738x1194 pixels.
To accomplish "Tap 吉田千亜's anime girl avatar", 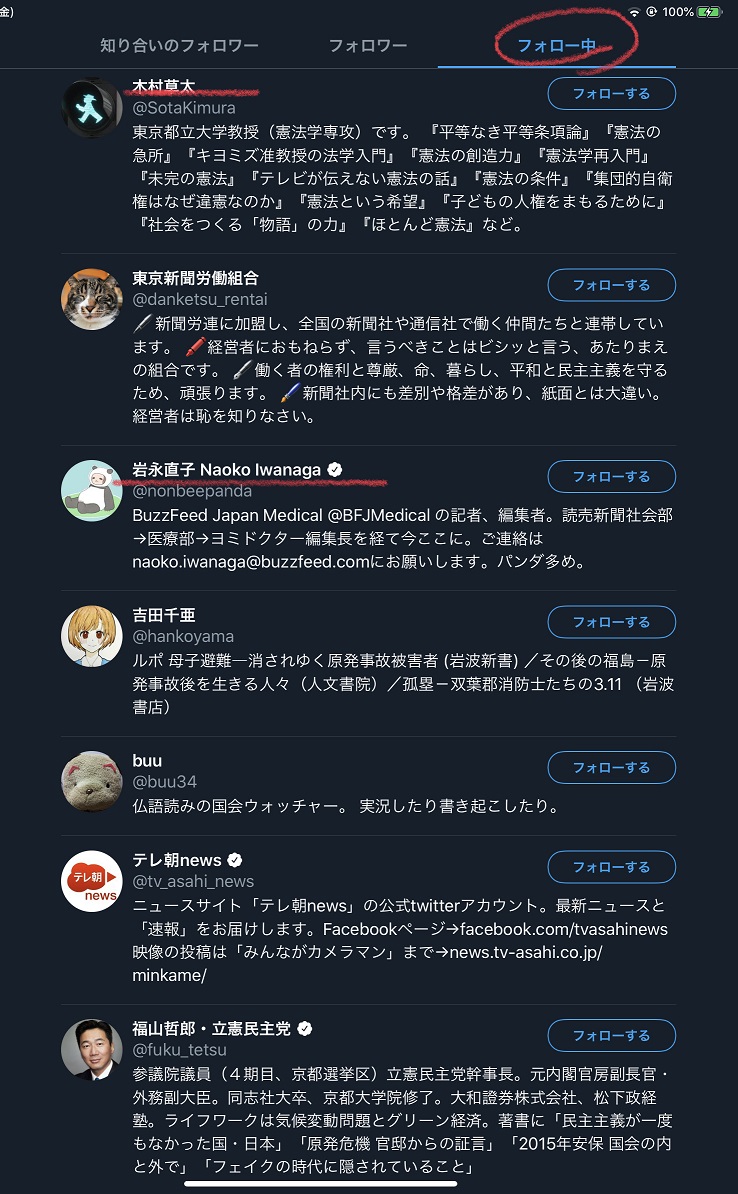I will click(x=91, y=636).
